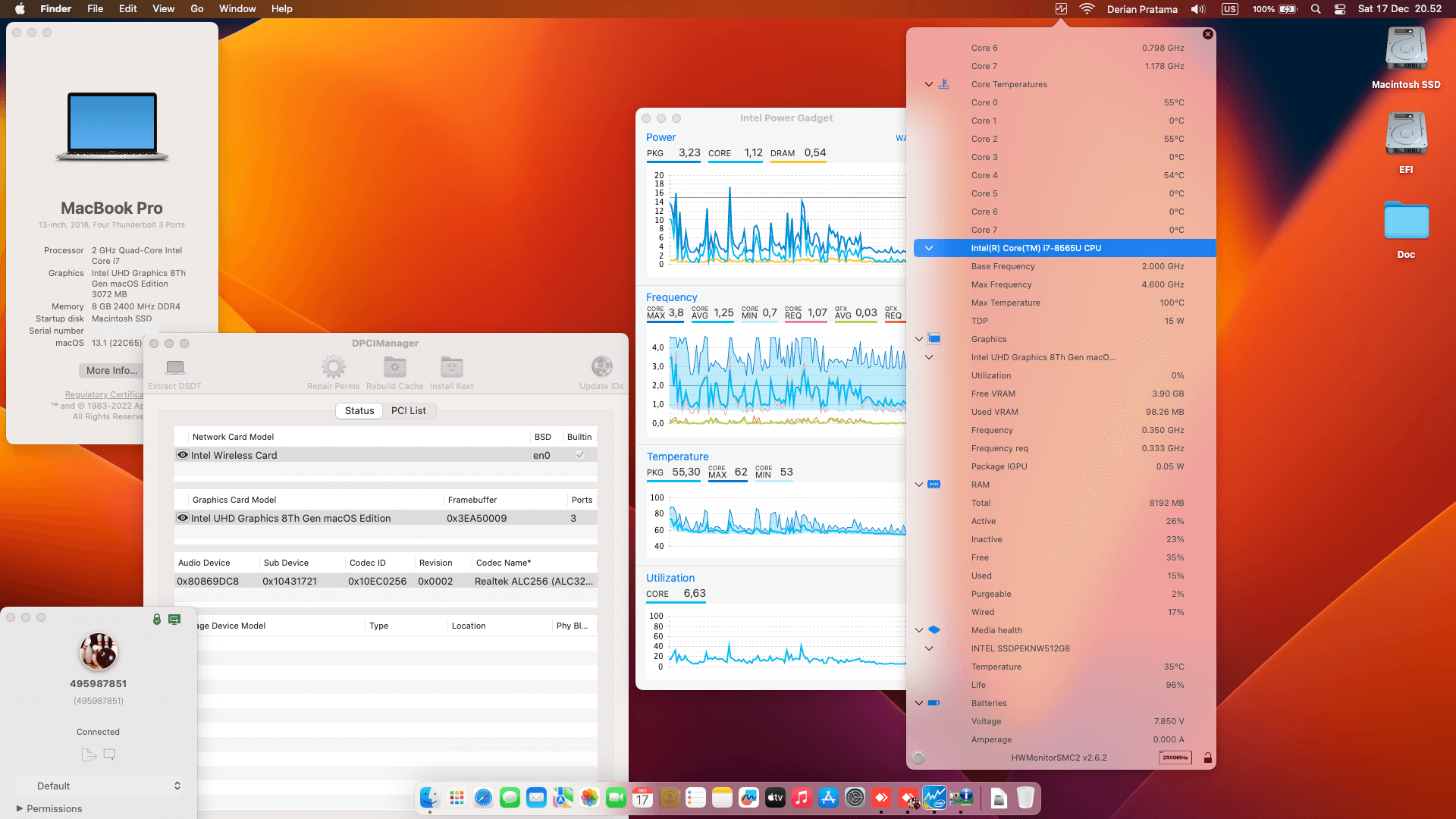Collapse the Intel Core i7-8565U CPU section
The height and width of the screenshot is (819, 1456).
pyautogui.click(x=929, y=248)
